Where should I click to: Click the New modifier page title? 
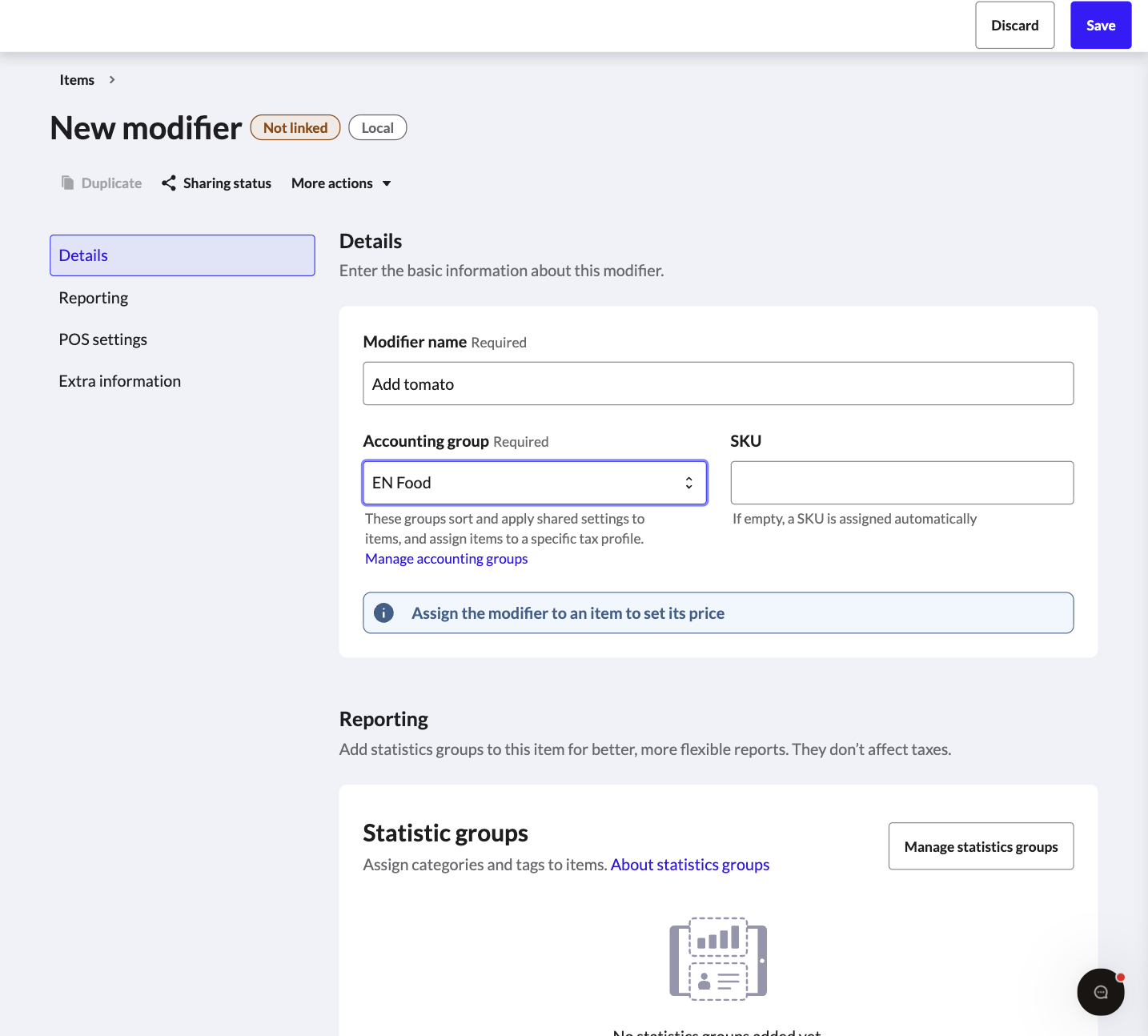tap(146, 128)
